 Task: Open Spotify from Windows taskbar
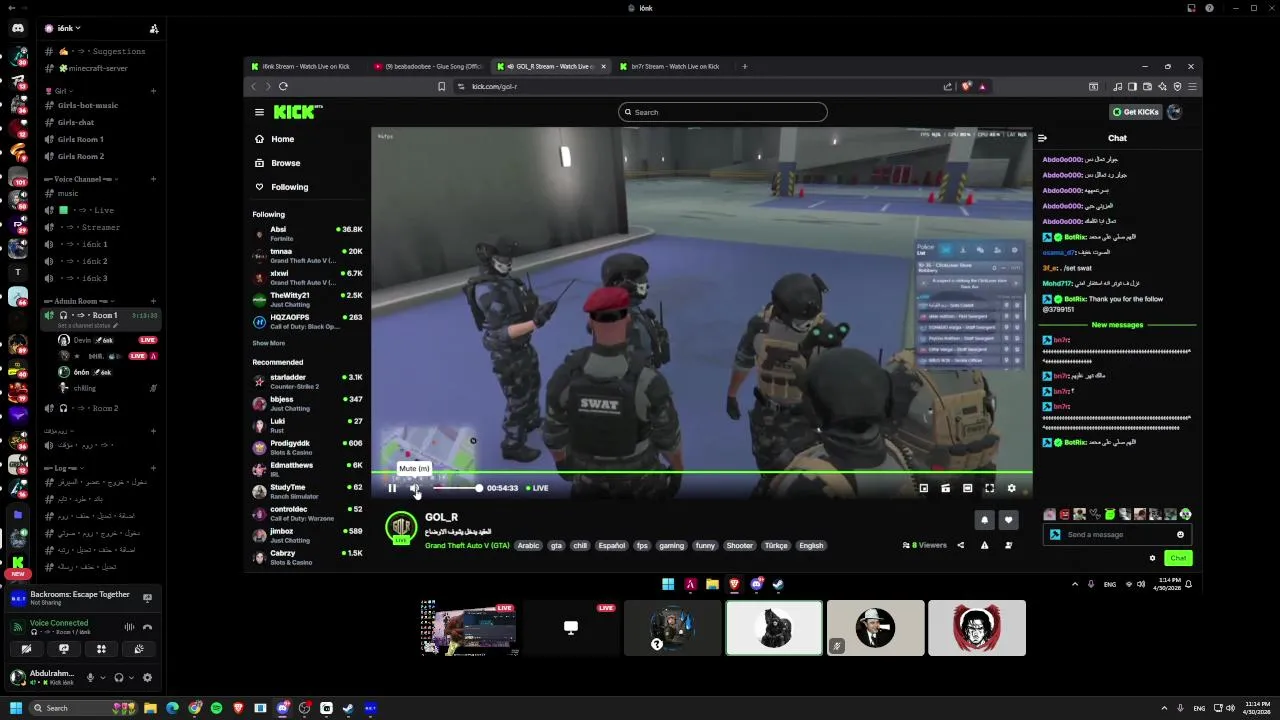coord(216,708)
